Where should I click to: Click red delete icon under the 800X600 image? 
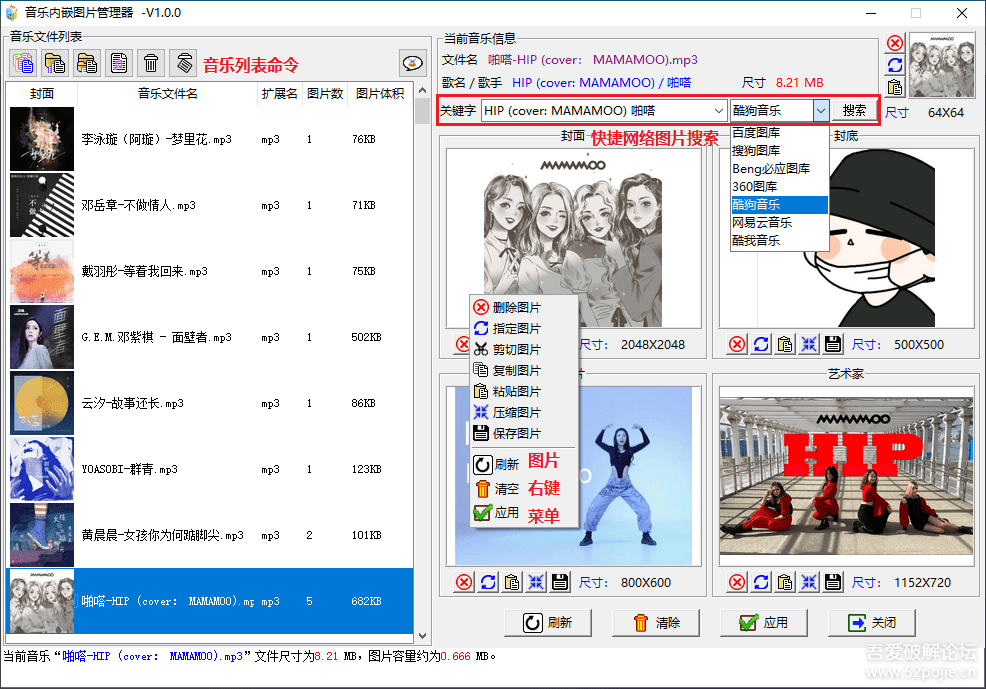point(464,582)
